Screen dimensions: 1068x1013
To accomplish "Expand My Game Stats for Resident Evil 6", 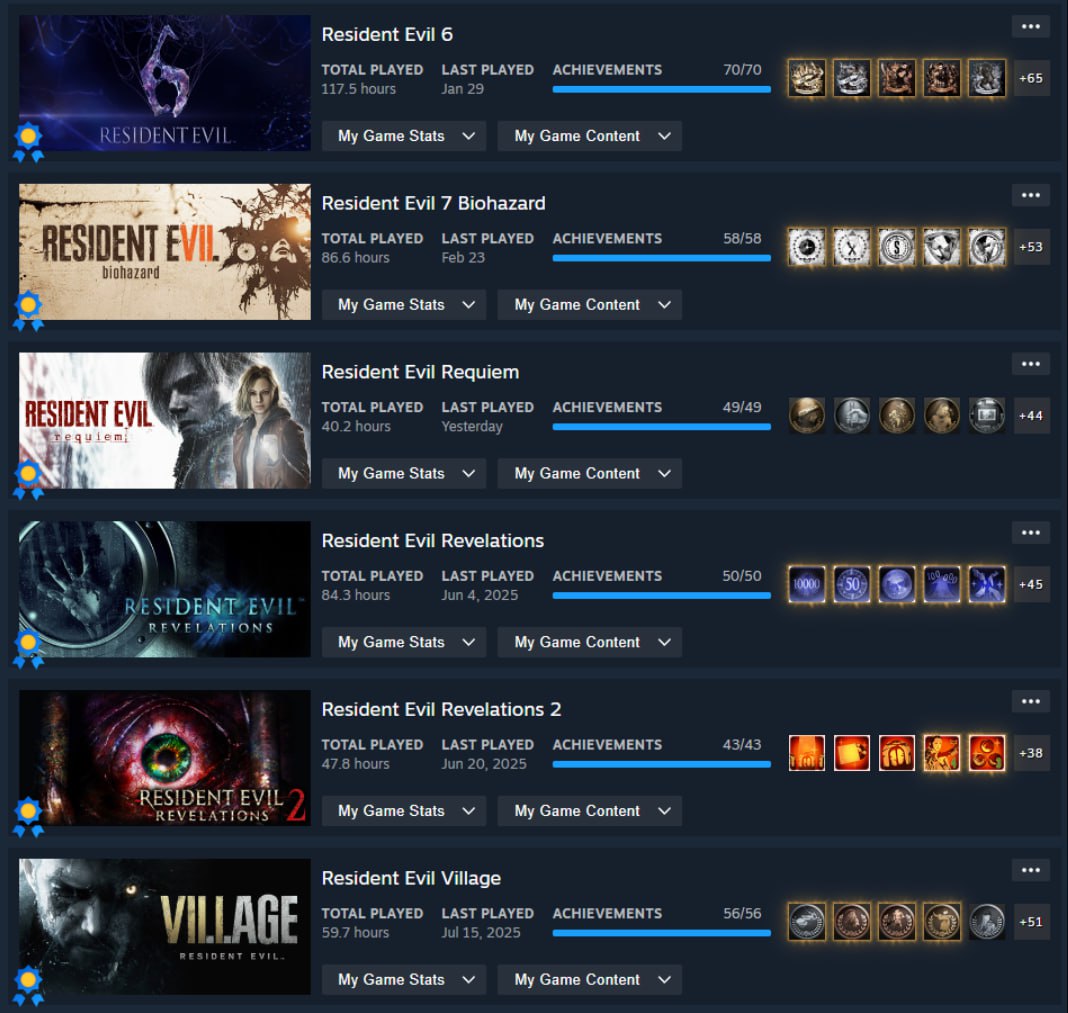I will coord(404,136).
